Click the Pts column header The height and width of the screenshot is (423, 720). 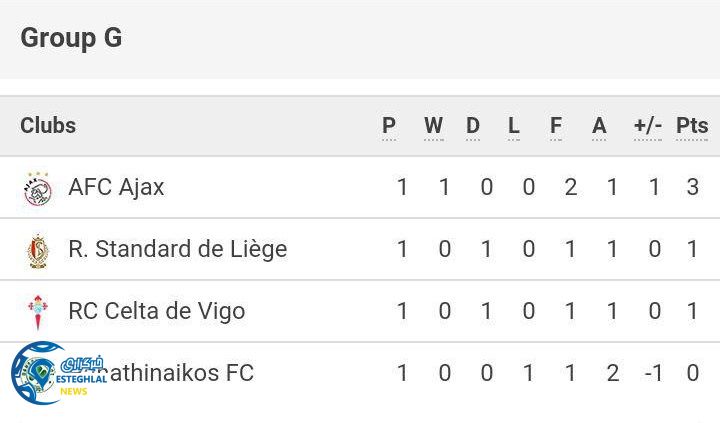click(x=692, y=126)
